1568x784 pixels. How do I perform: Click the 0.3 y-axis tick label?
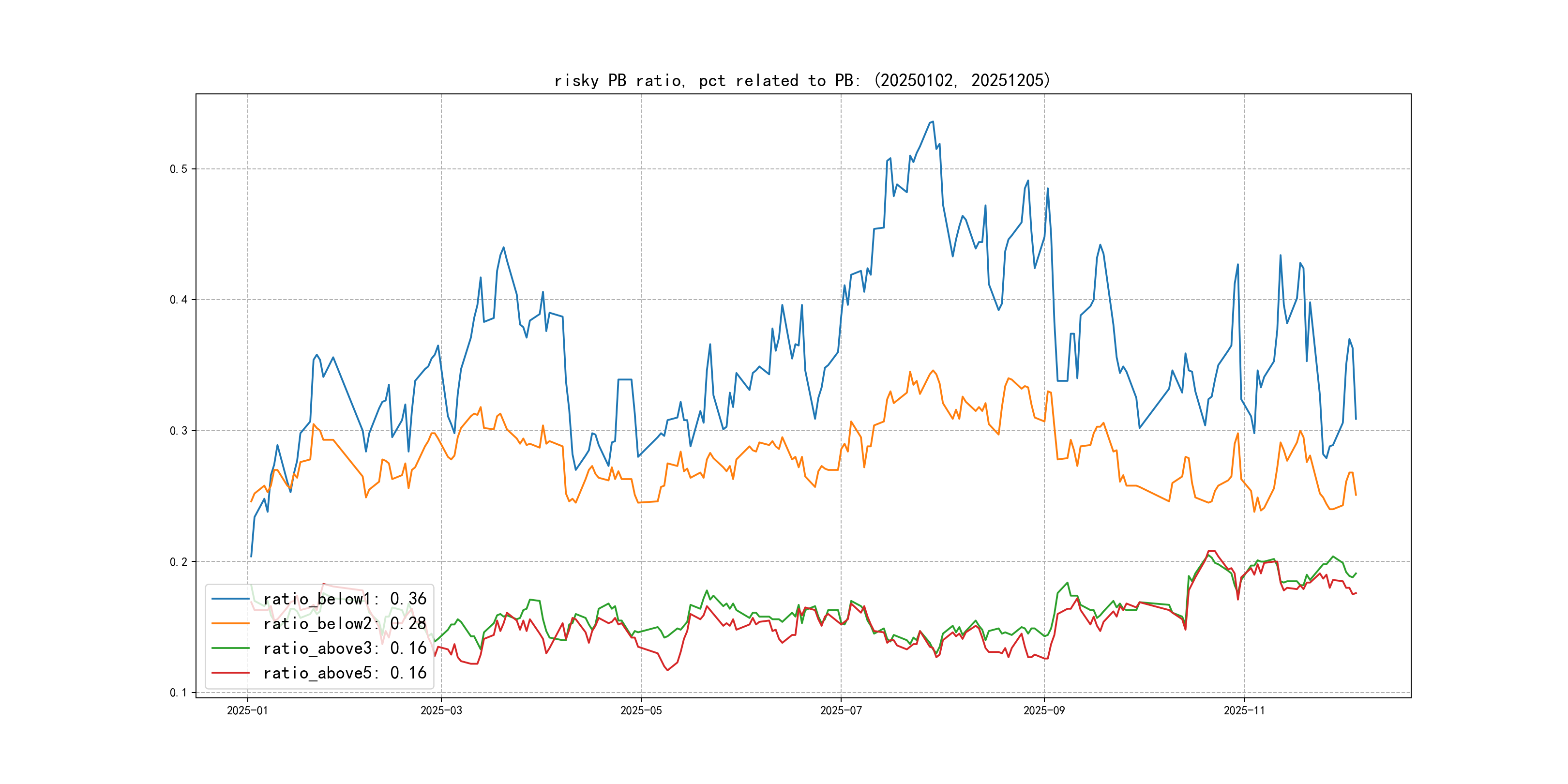[x=179, y=431]
